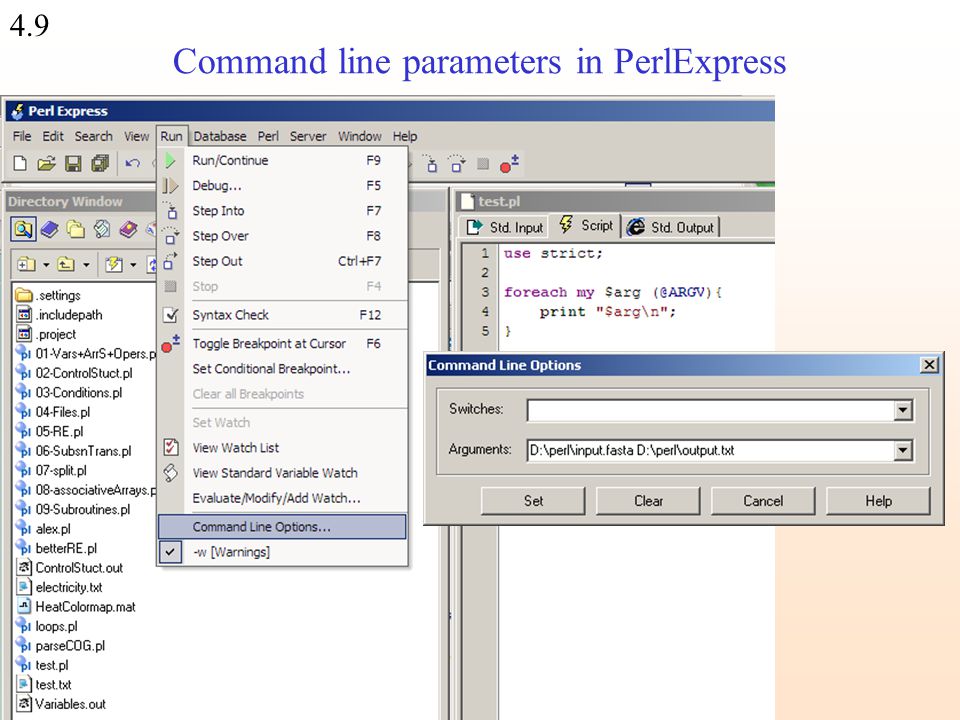Image resolution: width=960 pixels, height=720 pixels.
Task: Click the folder up icon in directory toolbar
Action: (x=66, y=264)
